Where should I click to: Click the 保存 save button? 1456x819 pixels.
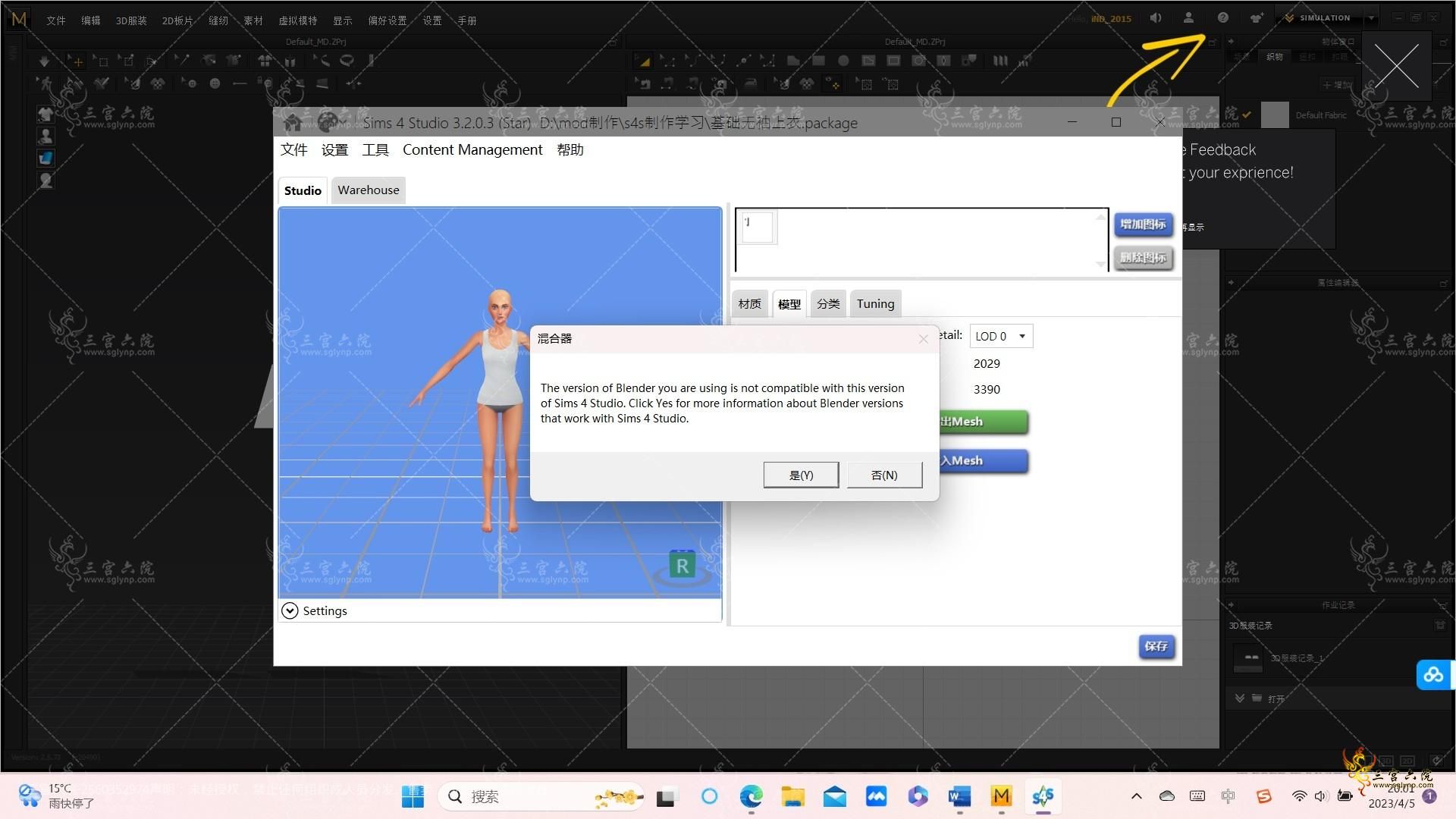tap(1156, 646)
